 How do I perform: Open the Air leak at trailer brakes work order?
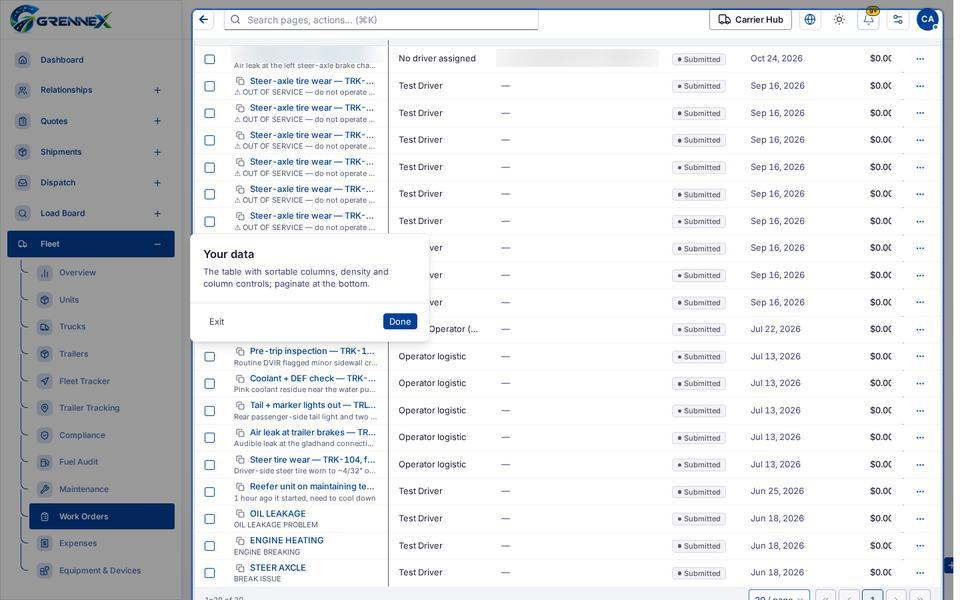(x=312, y=432)
